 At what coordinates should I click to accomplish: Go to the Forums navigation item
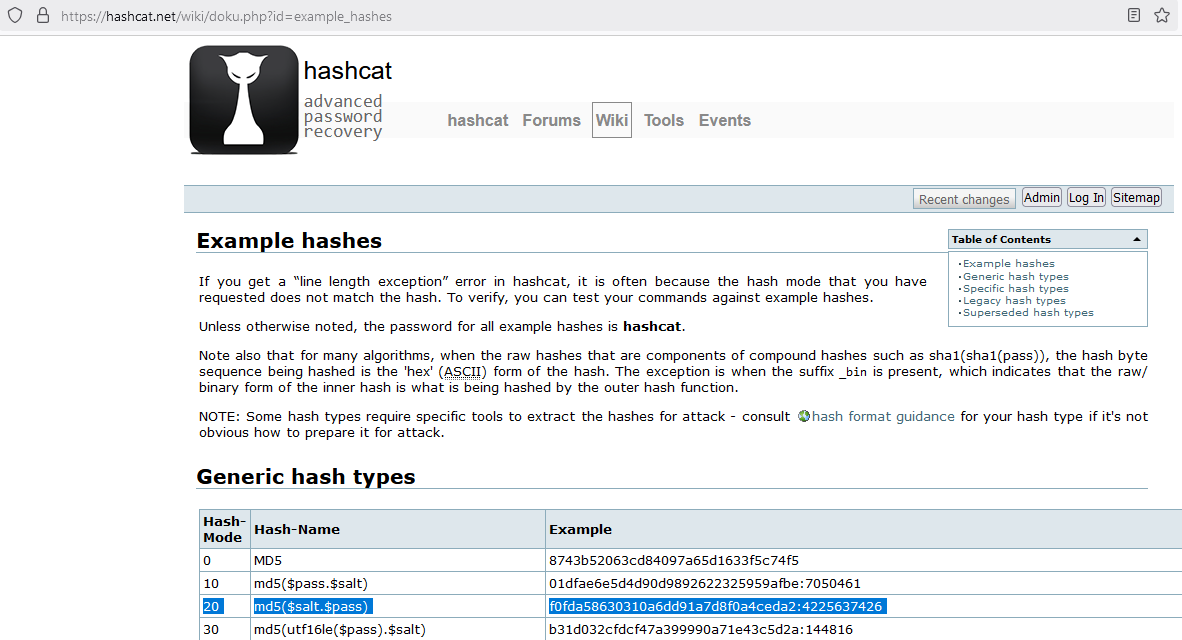tap(552, 121)
